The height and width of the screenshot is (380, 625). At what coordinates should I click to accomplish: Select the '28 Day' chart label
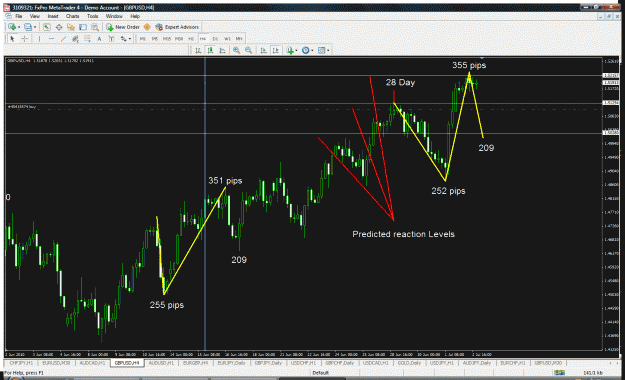click(x=400, y=83)
